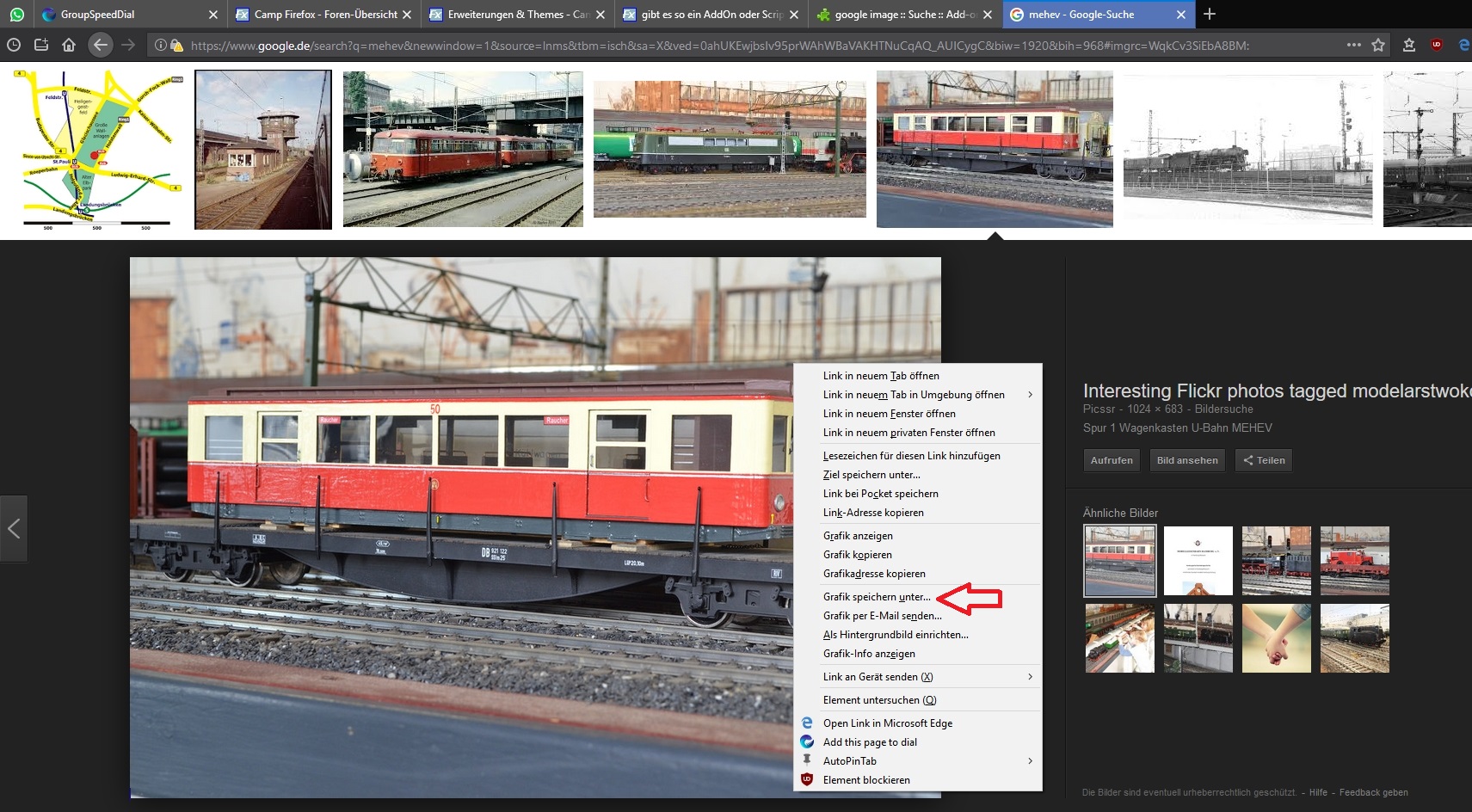Select 'Als Hintergrundbild einrichten...'

tap(918, 635)
